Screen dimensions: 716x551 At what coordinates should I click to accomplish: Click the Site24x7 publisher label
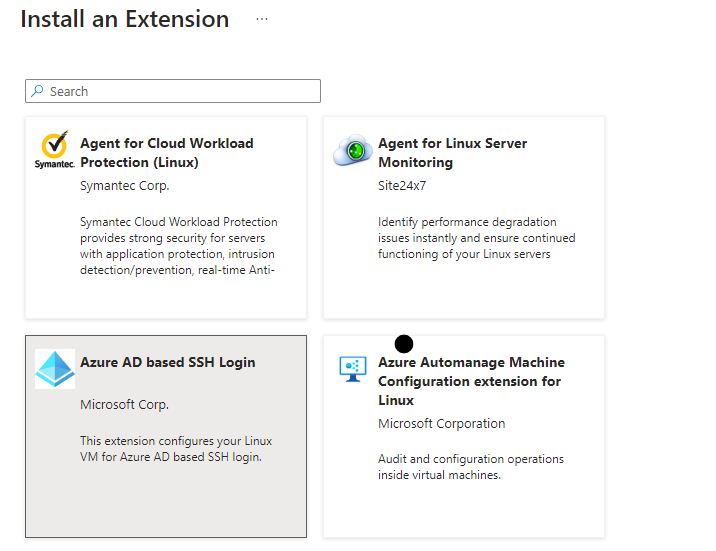tap(402, 185)
